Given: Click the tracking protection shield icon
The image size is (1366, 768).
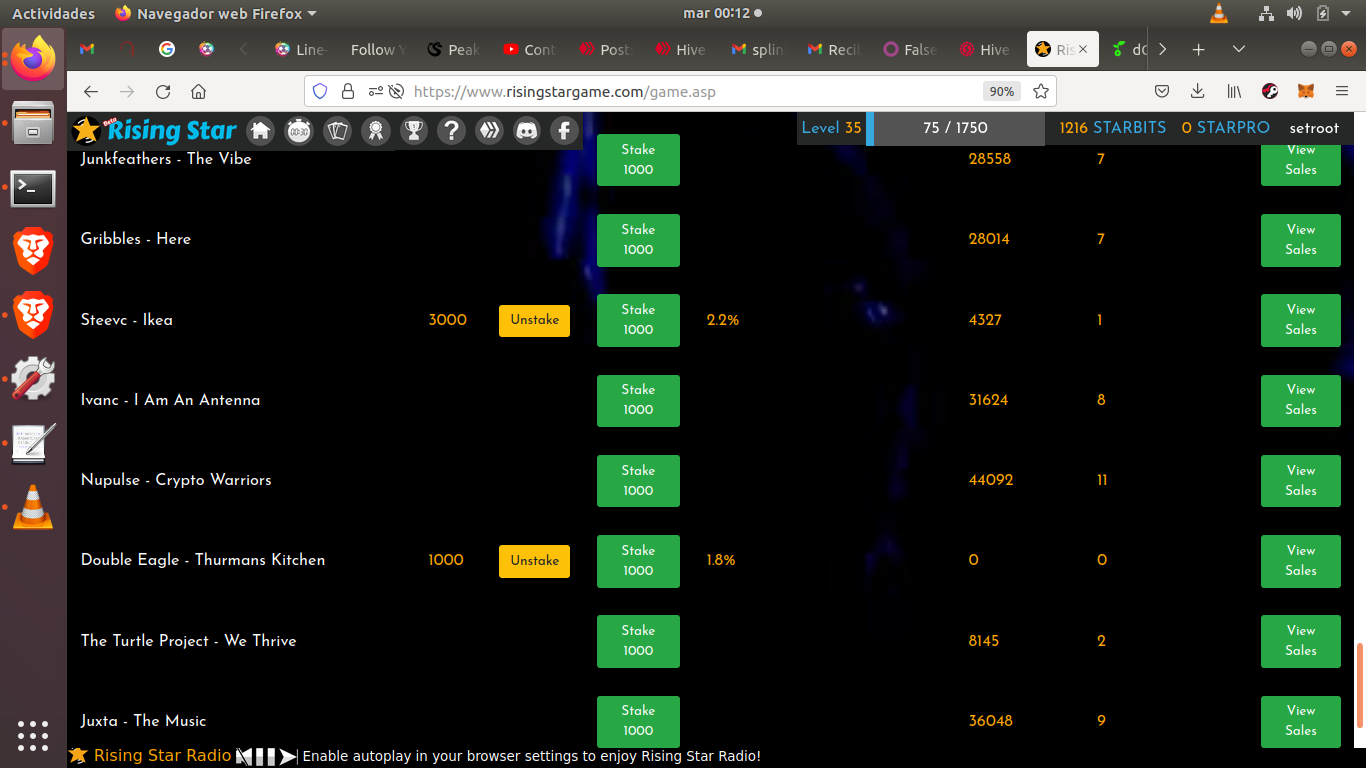Looking at the screenshot, I should (320, 91).
